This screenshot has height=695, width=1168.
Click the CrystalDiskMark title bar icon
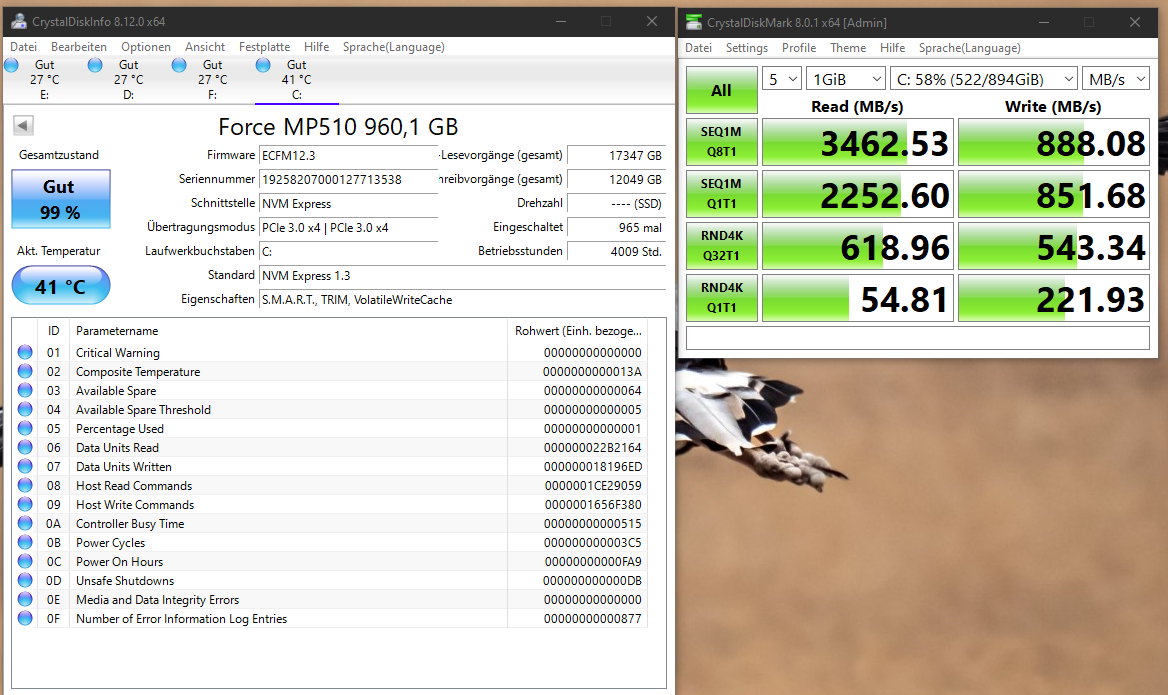tap(694, 22)
